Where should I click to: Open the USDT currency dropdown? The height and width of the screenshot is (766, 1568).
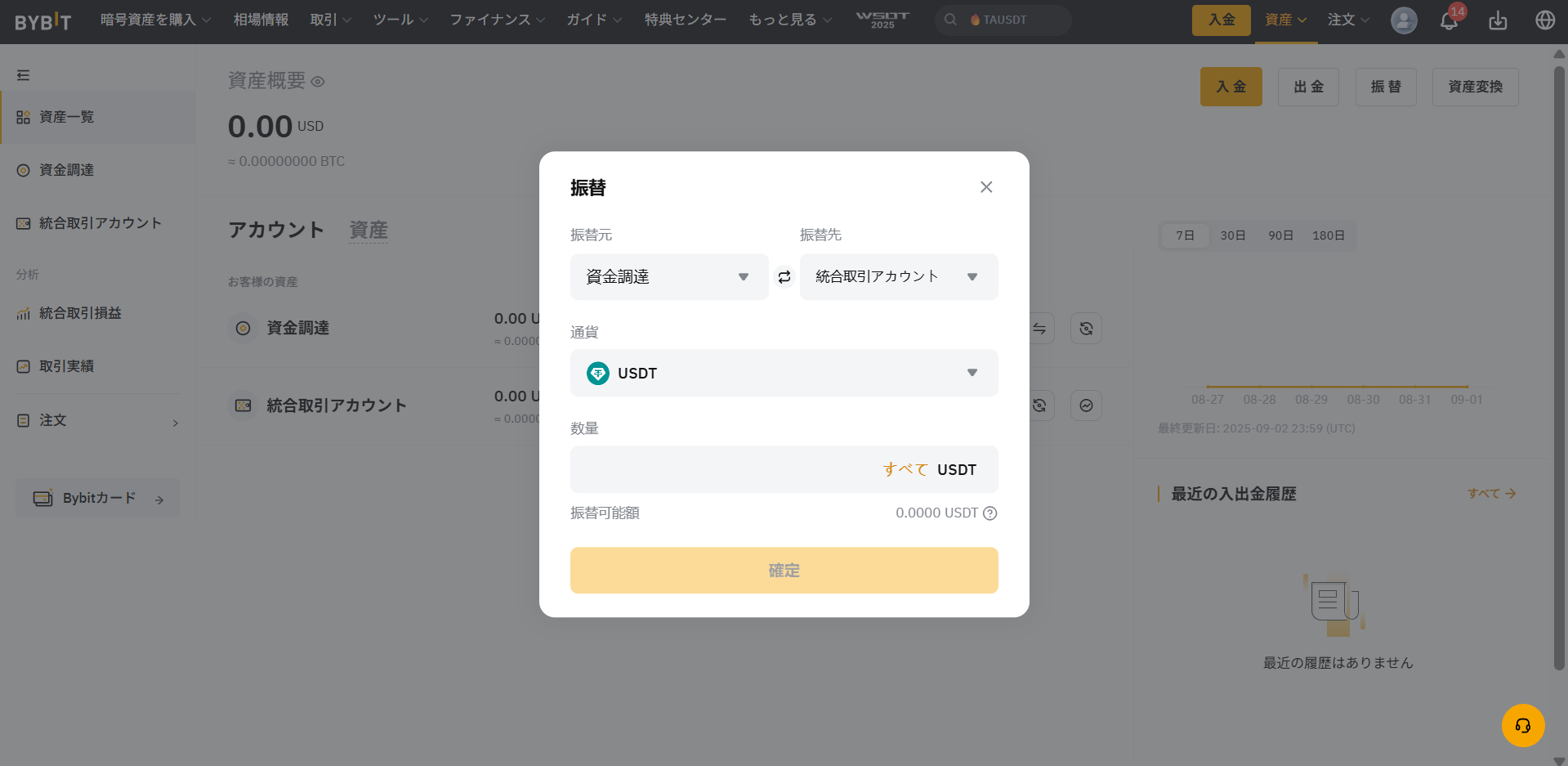[784, 374]
